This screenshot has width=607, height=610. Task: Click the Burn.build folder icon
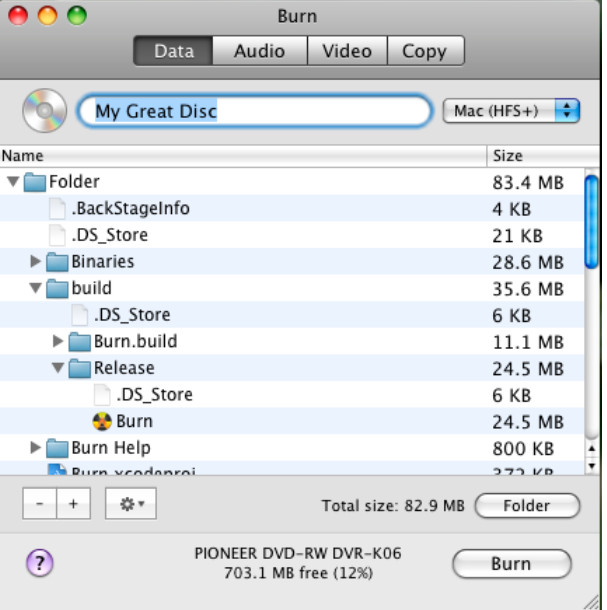[x=80, y=342]
